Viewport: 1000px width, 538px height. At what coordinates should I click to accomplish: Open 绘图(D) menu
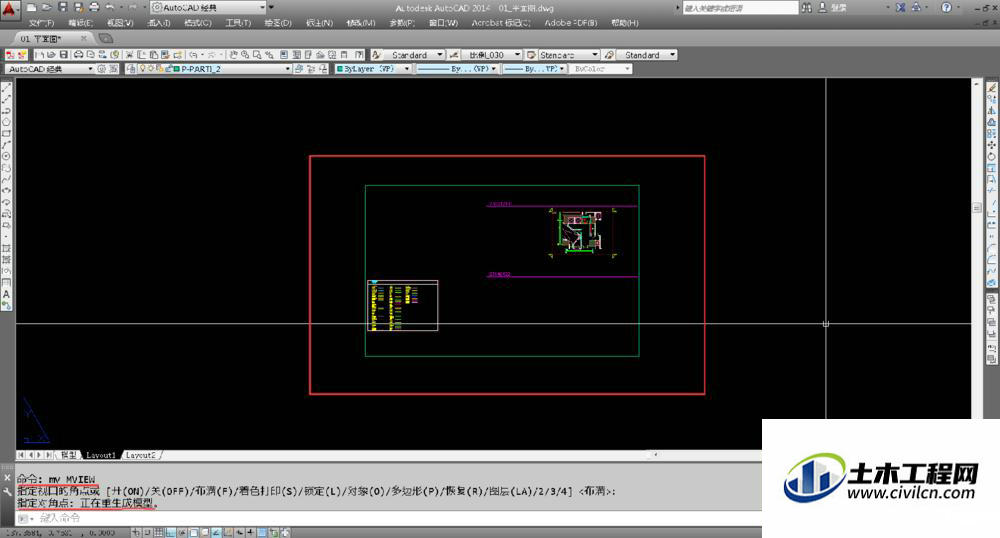point(277,22)
